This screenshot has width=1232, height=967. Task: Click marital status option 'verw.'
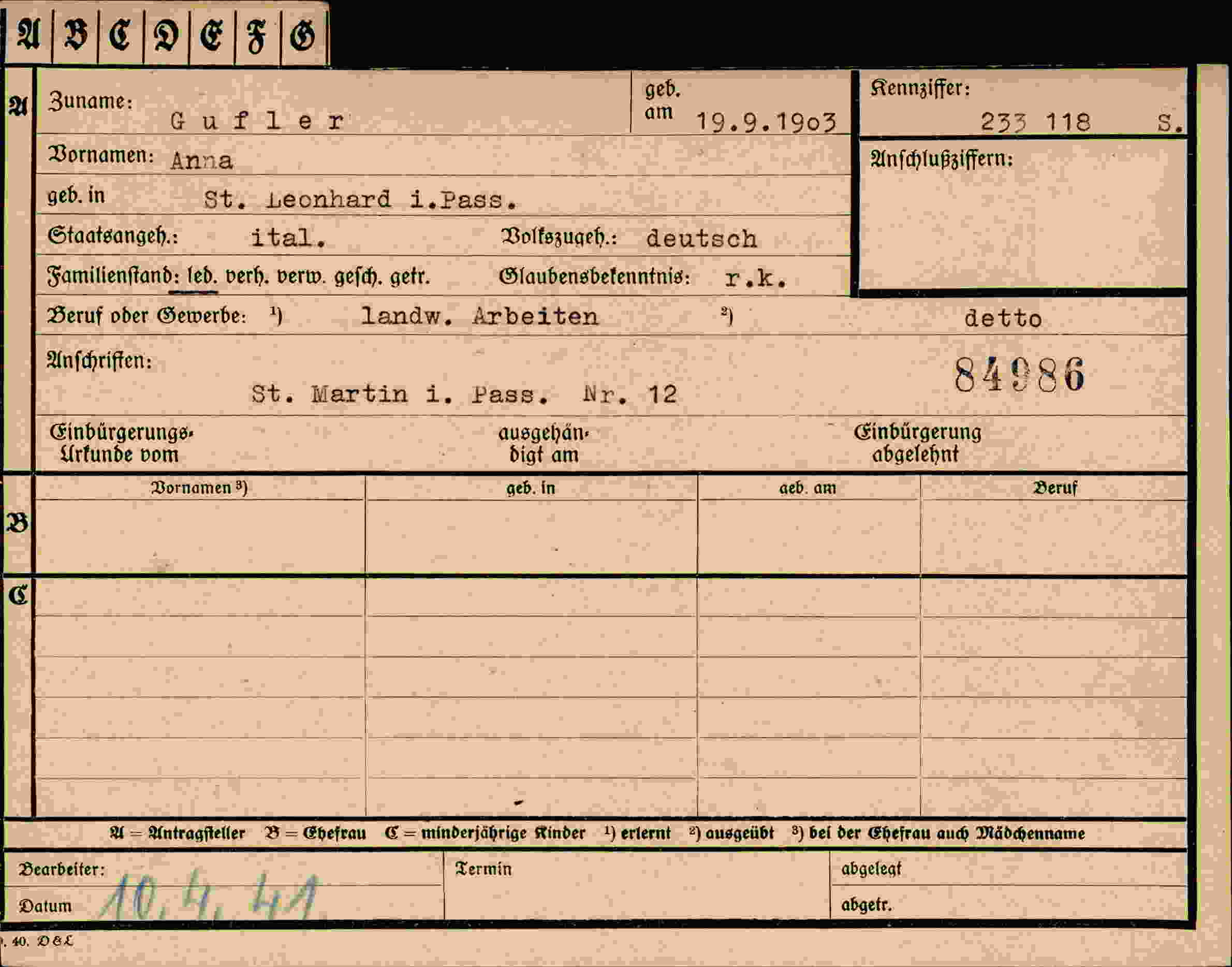point(301,277)
